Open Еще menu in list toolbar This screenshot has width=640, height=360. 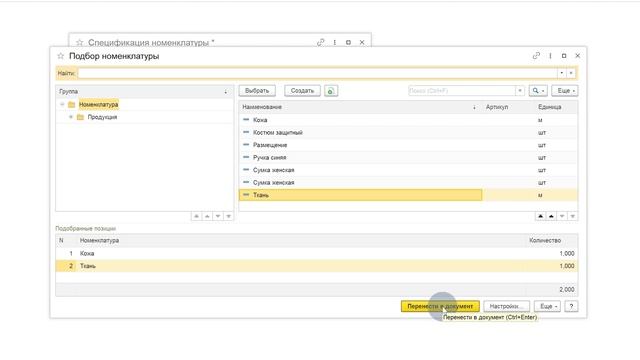point(565,91)
